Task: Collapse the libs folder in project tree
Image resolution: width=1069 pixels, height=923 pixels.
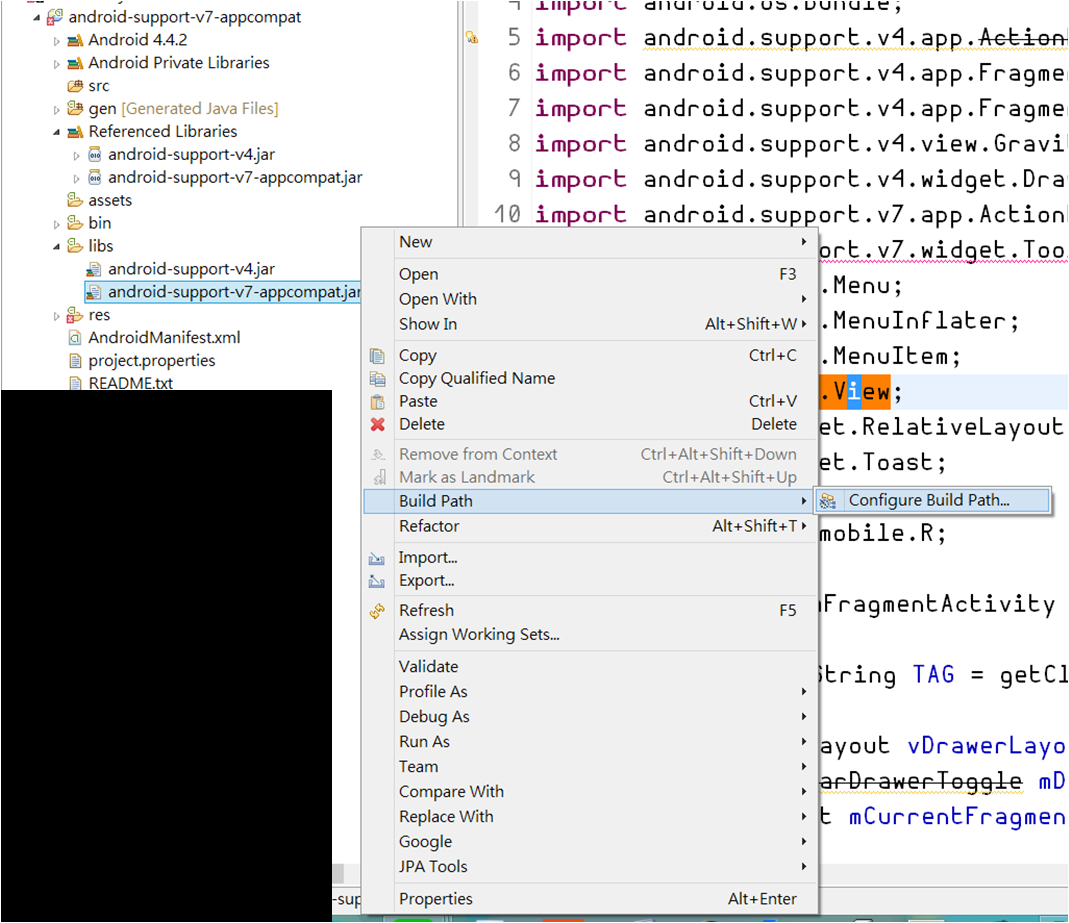Action: [x=57, y=247]
